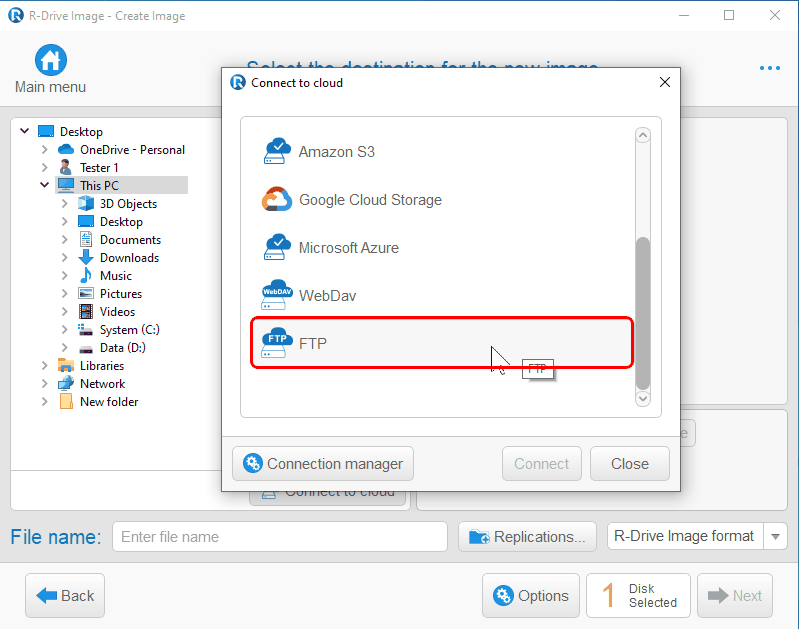
Task: Click the Music note icon
Action: [x=86, y=275]
